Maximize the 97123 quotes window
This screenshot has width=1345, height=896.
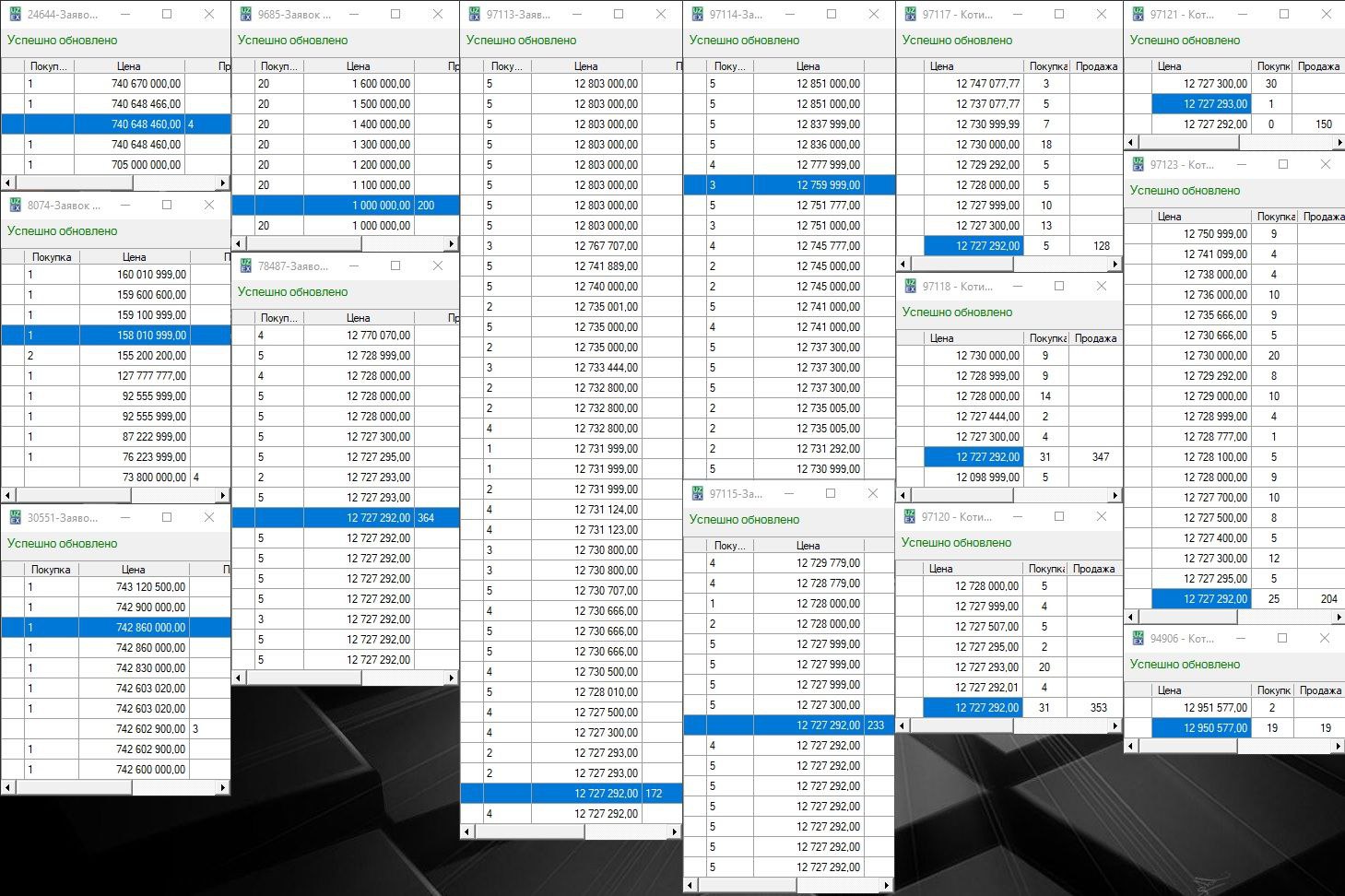(x=1282, y=165)
